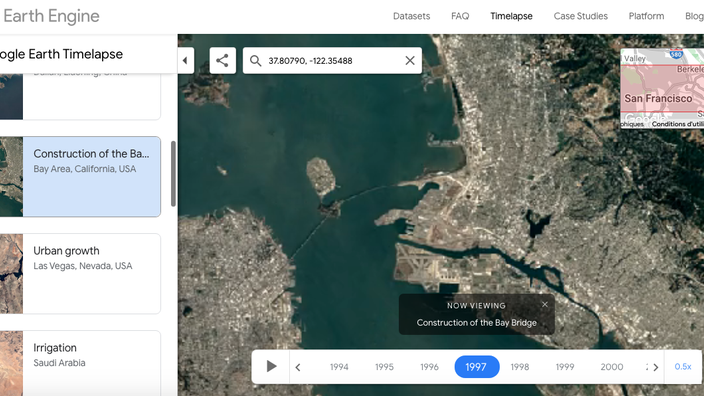
Task: Change playback speed 0.5x
Action: (683, 366)
